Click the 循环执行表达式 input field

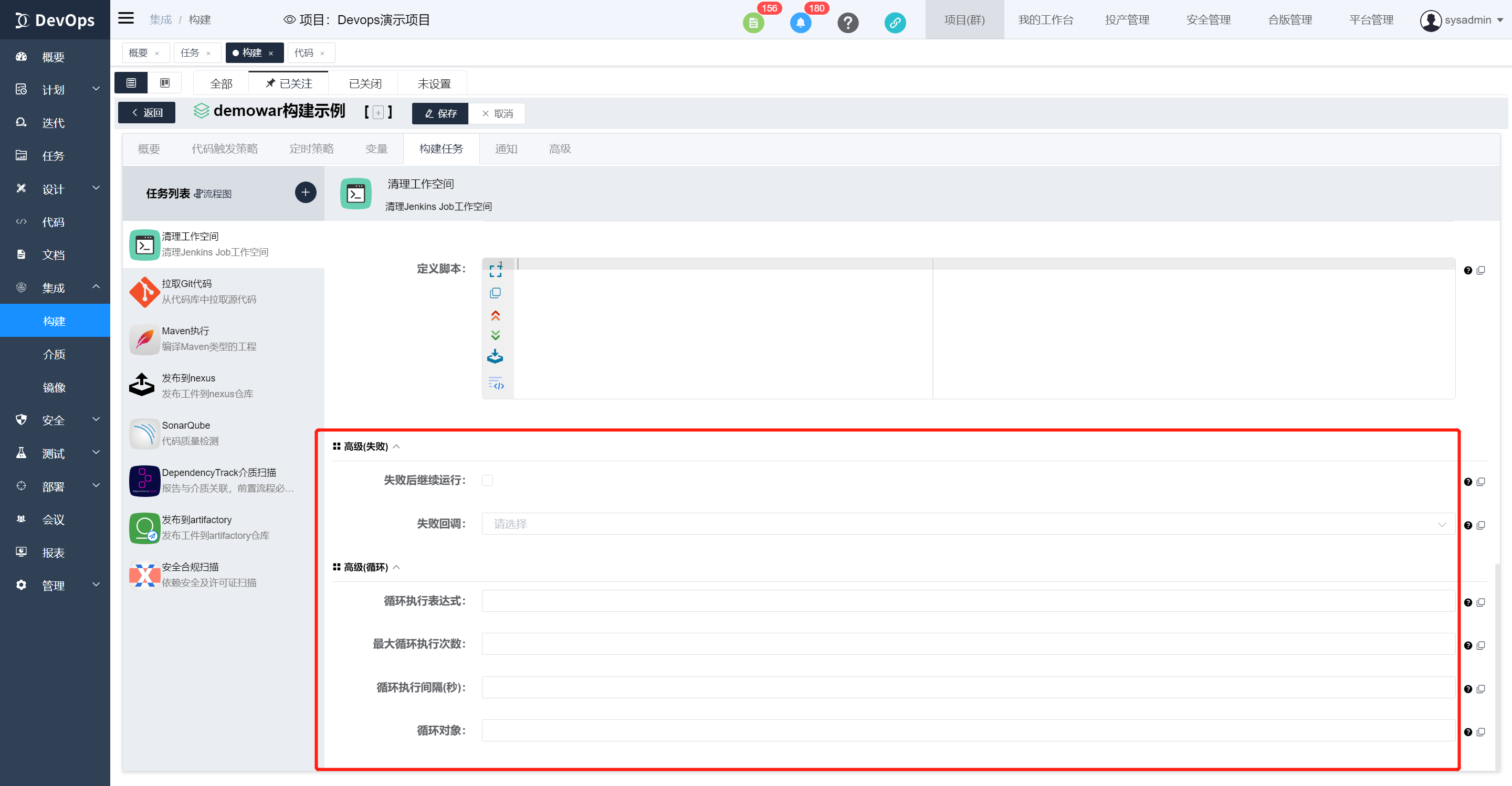(x=967, y=601)
